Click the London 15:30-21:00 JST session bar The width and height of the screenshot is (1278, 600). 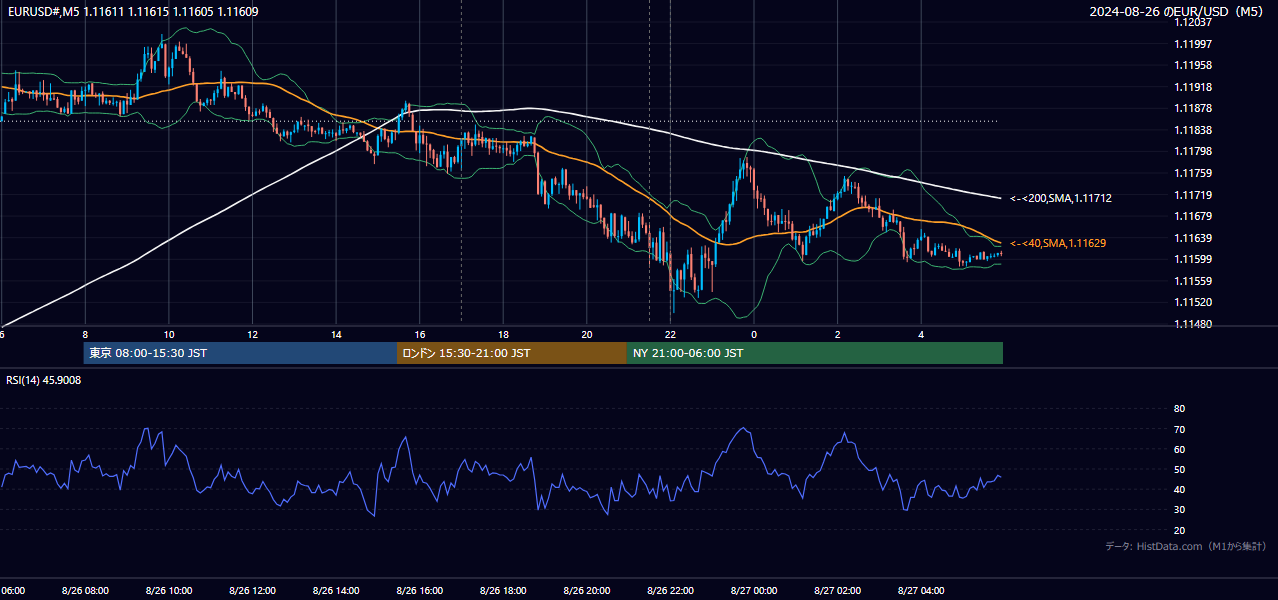coord(512,353)
